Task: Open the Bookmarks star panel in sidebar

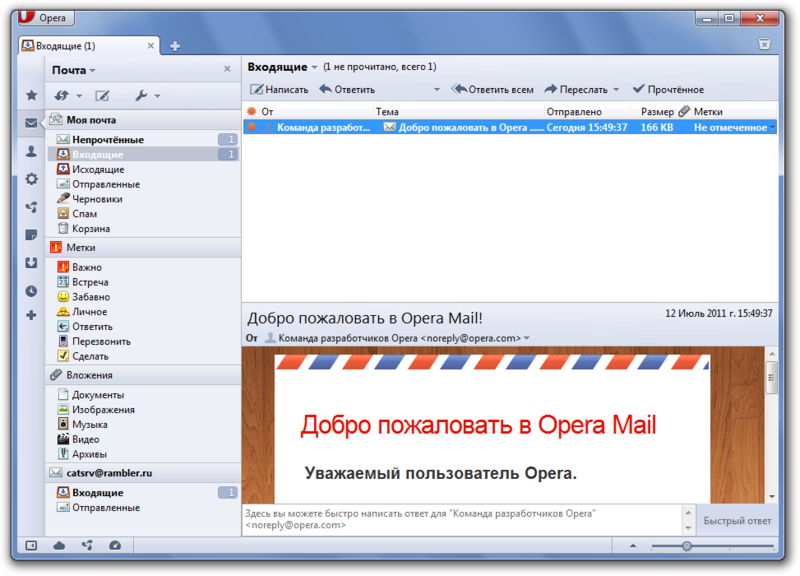Action: 30,94
